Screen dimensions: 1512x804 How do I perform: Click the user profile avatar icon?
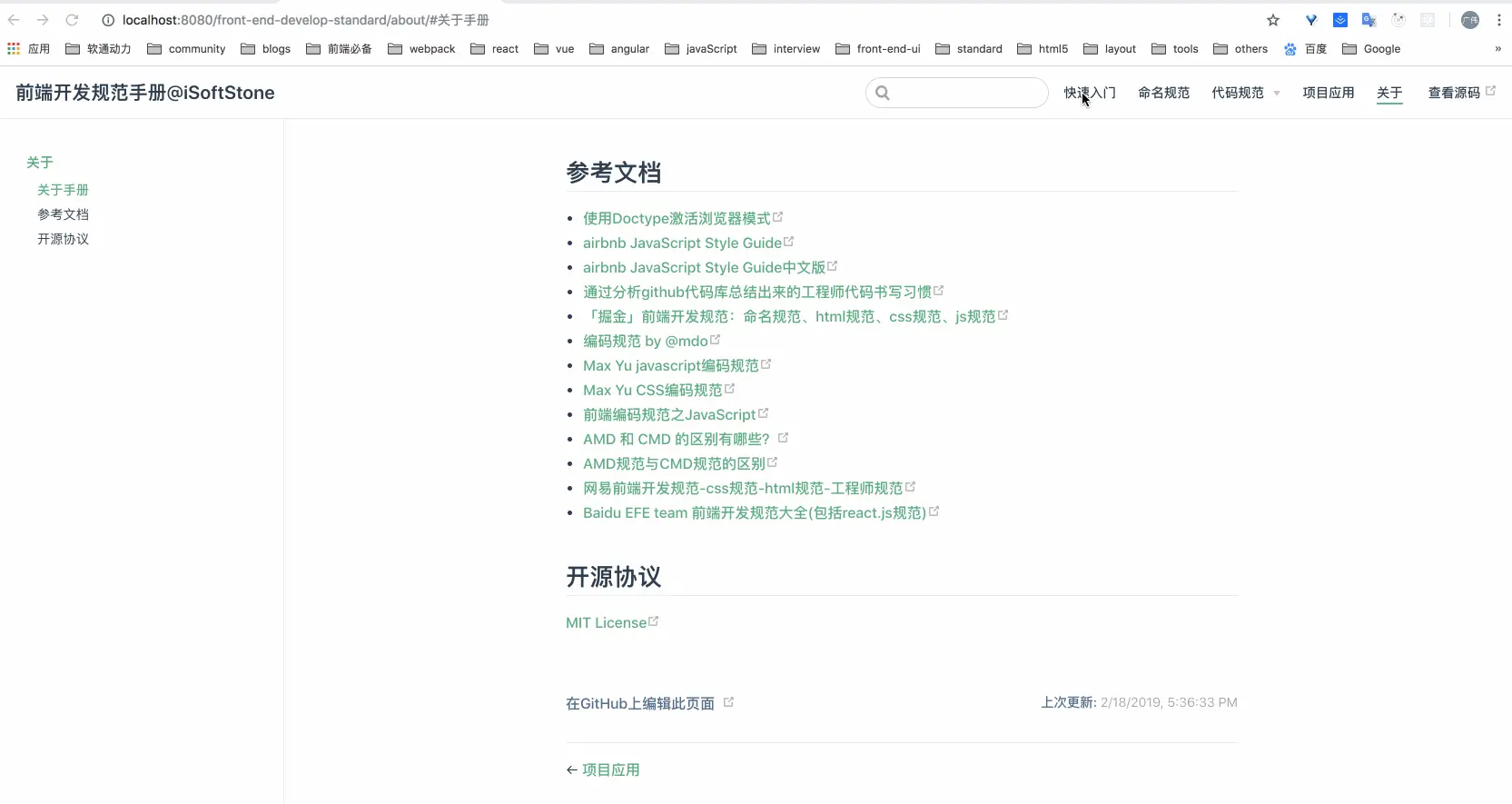click(x=1470, y=20)
